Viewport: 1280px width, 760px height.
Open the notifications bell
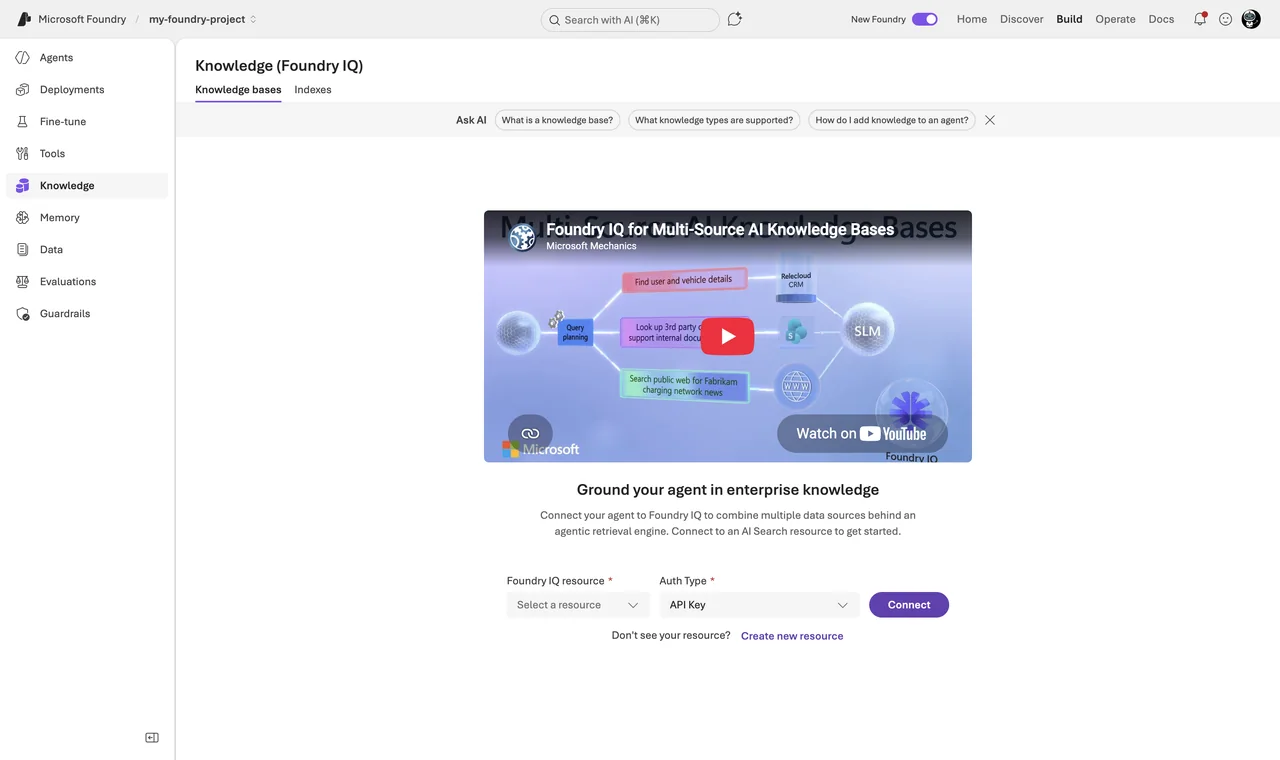tap(1200, 19)
